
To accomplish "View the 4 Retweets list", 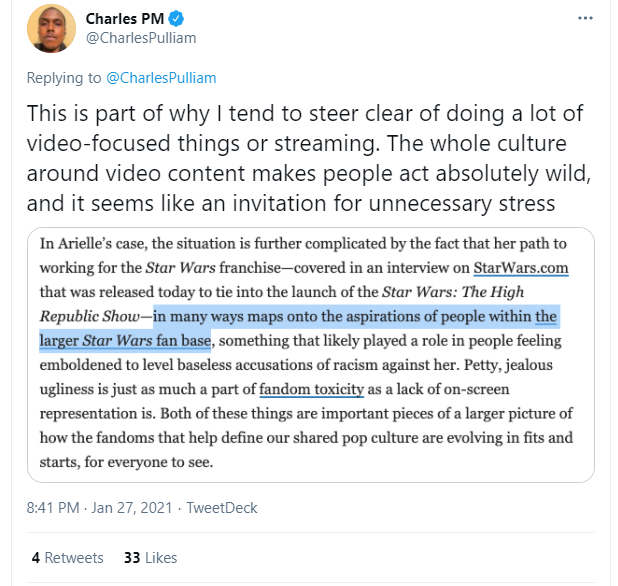I will (67, 557).
